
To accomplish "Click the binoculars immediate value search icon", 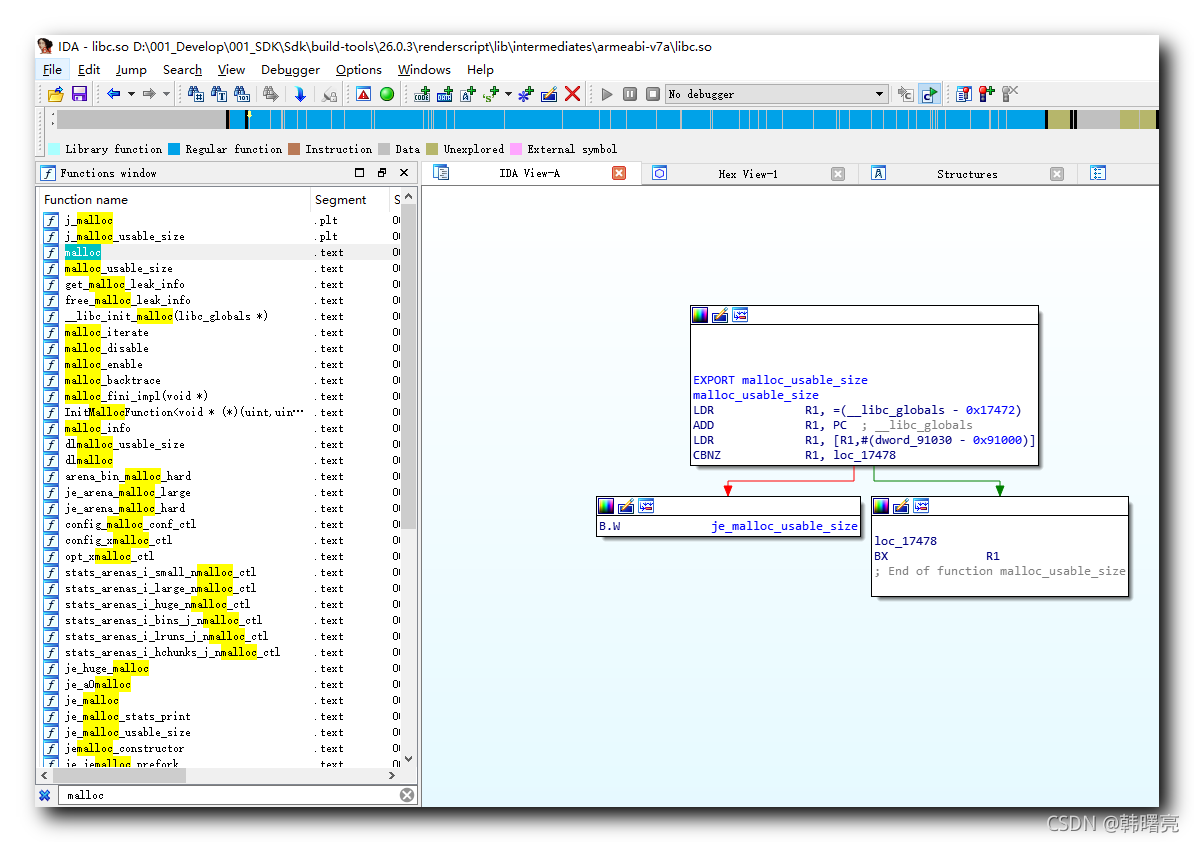I will tap(196, 94).
